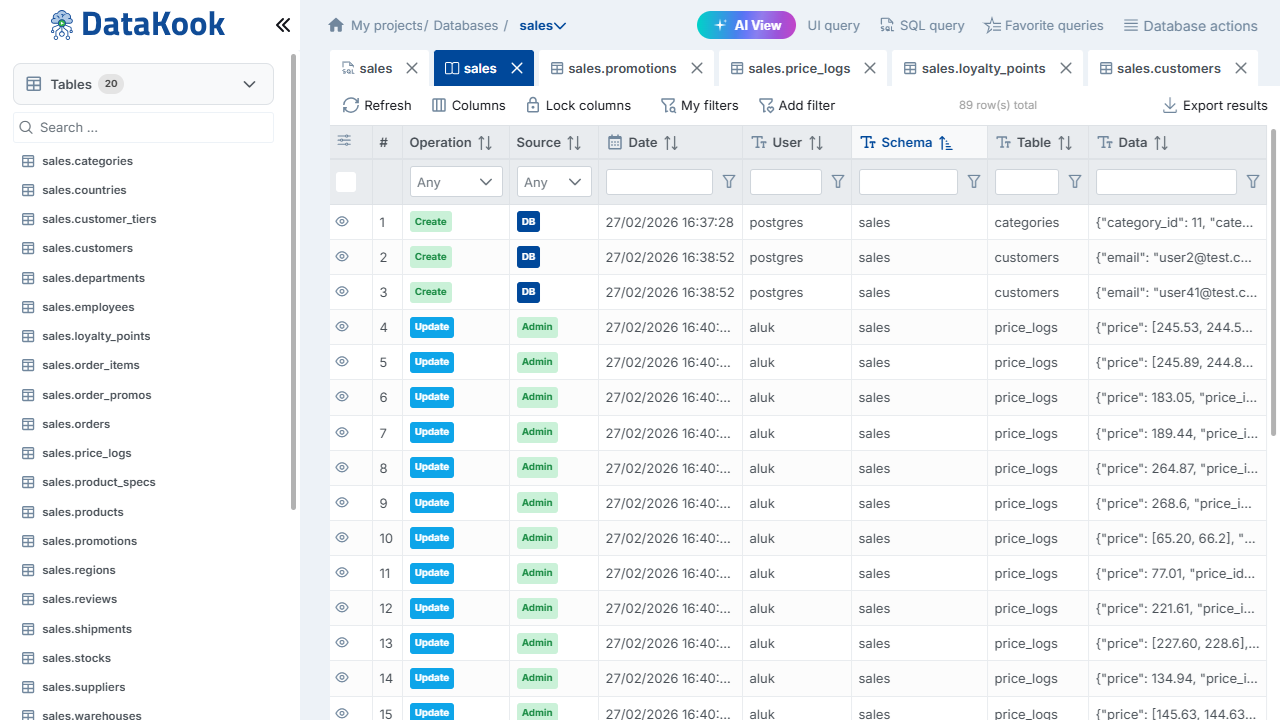Open the User column filter funnel
Screen dimensions: 1280x720
click(838, 182)
